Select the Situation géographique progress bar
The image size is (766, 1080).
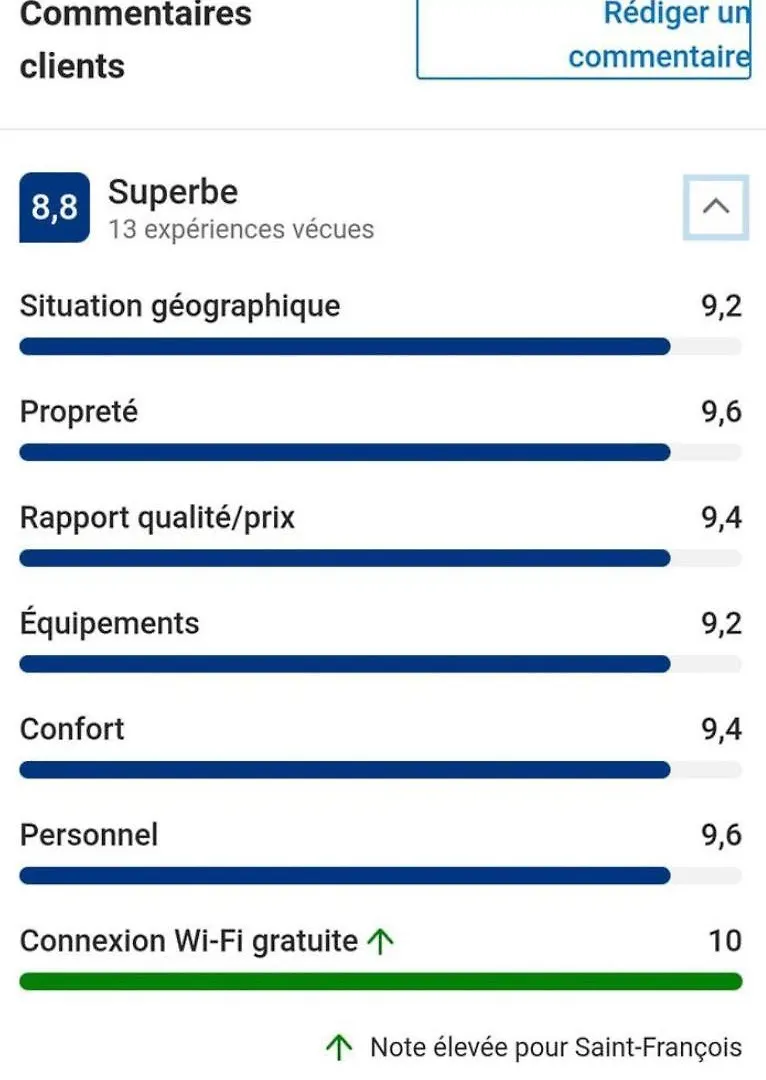tap(380, 346)
